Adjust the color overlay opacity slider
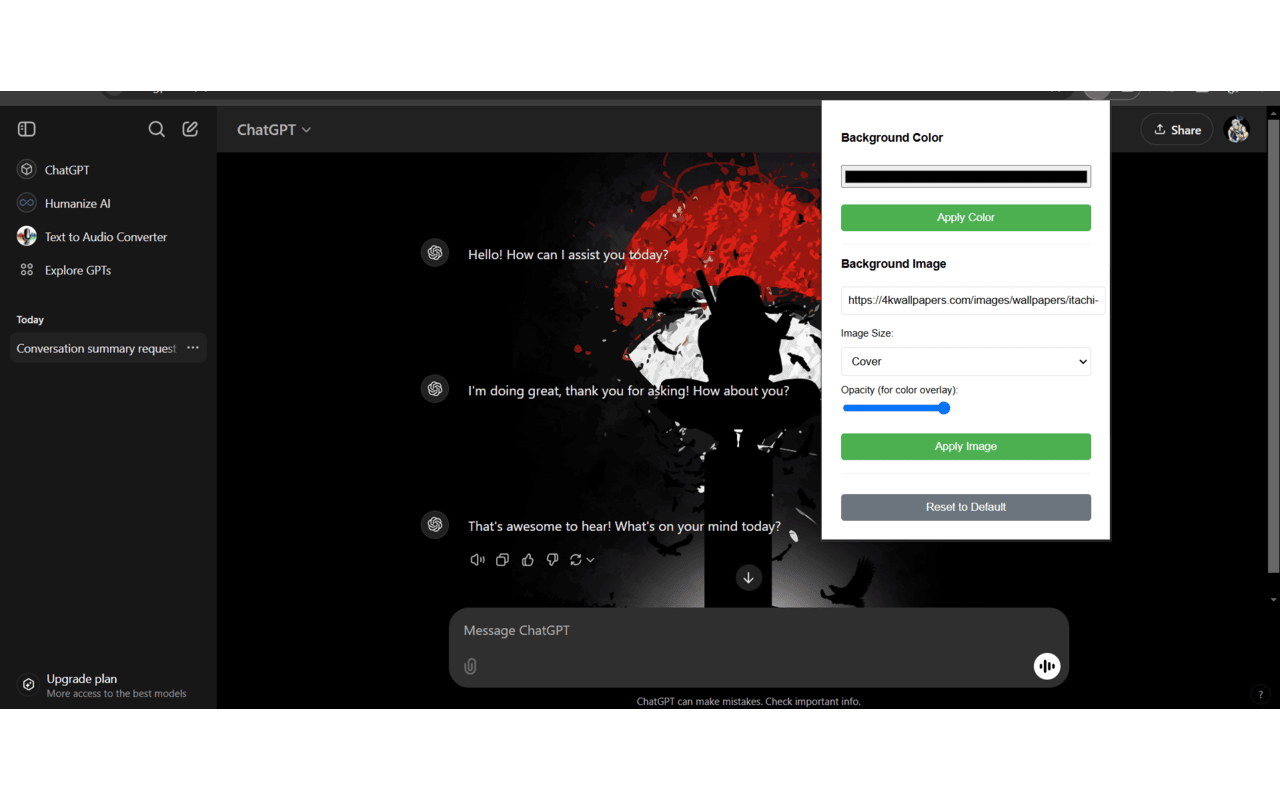Screen dimensions: 1280x800 [896, 408]
